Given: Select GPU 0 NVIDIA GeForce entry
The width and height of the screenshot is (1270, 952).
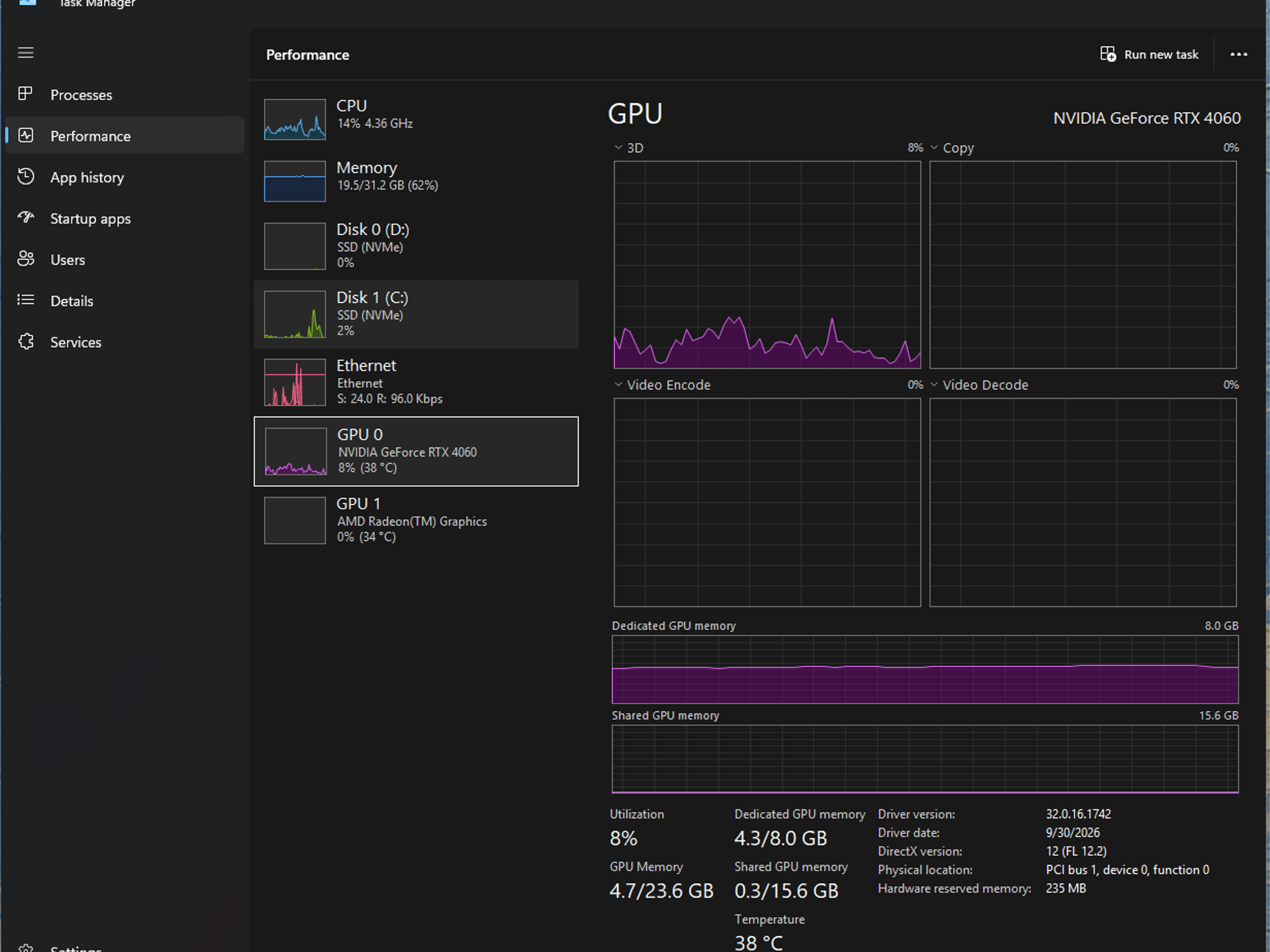Looking at the screenshot, I should coord(416,451).
